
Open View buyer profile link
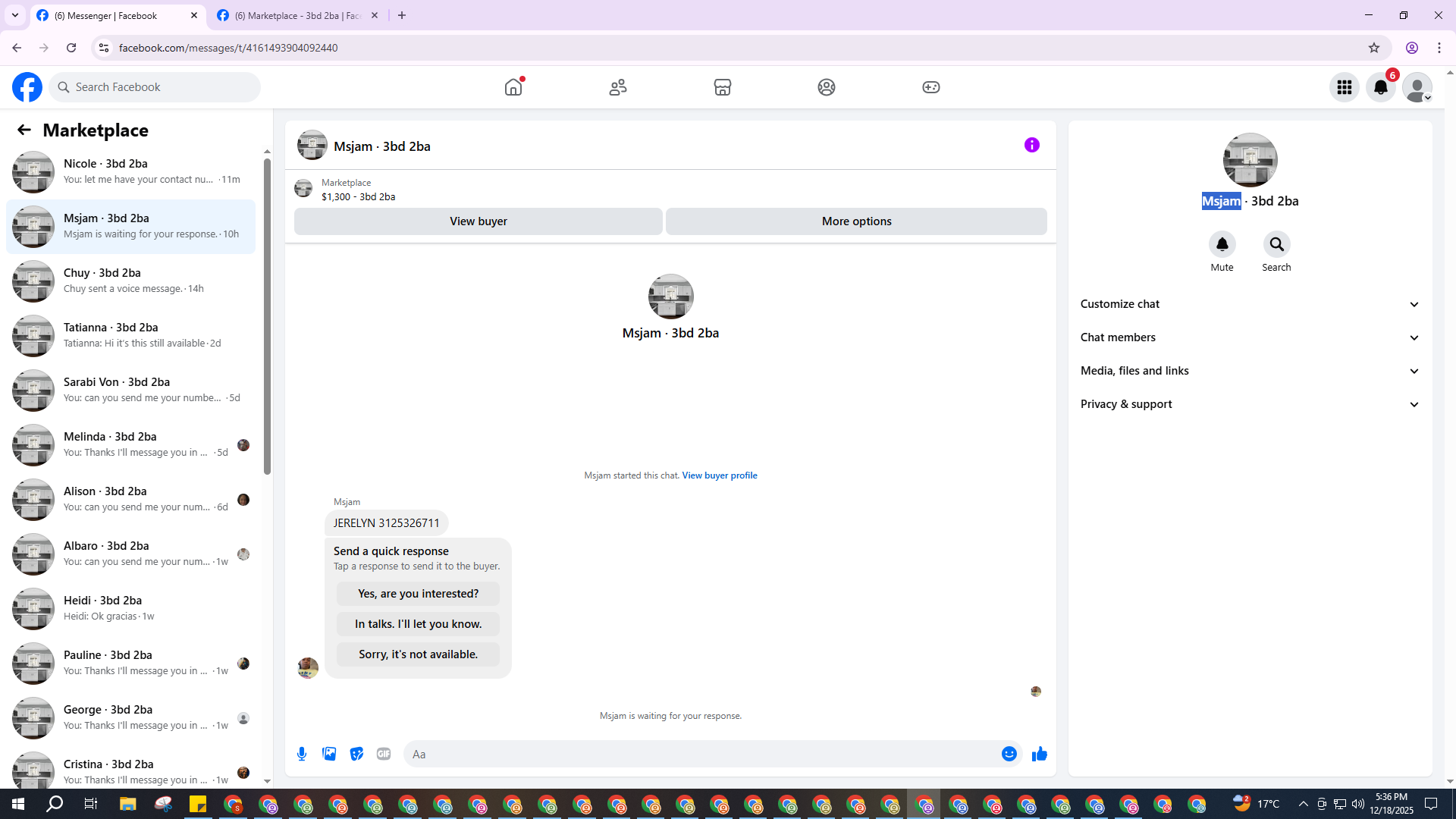720,475
